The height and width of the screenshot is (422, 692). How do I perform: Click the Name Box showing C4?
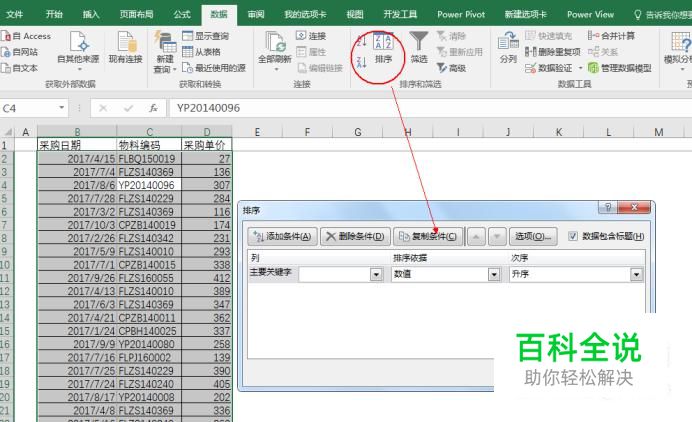(x=29, y=108)
